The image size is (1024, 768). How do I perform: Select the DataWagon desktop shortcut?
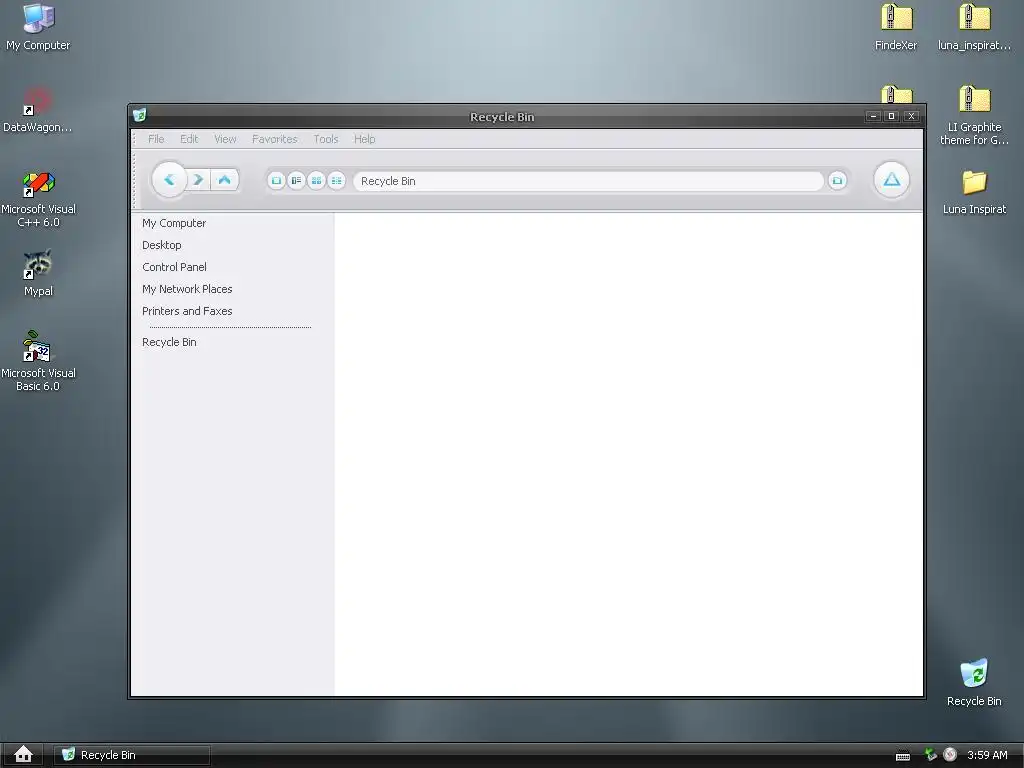[x=38, y=110]
